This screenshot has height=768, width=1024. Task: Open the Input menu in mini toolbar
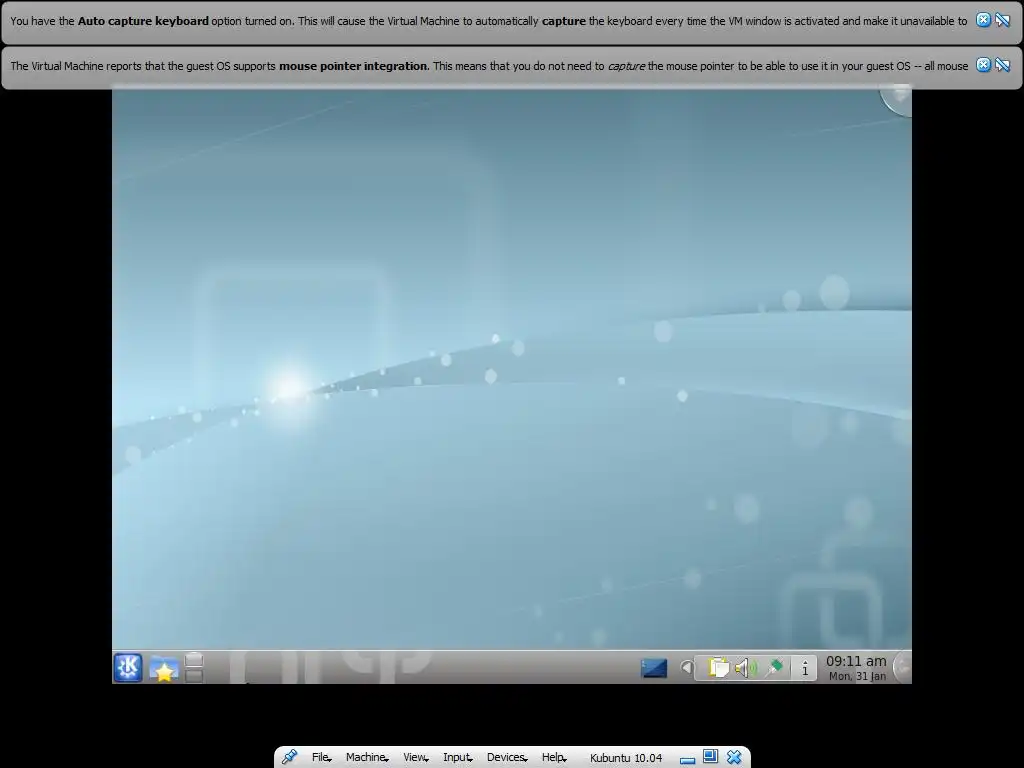[456, 757]
